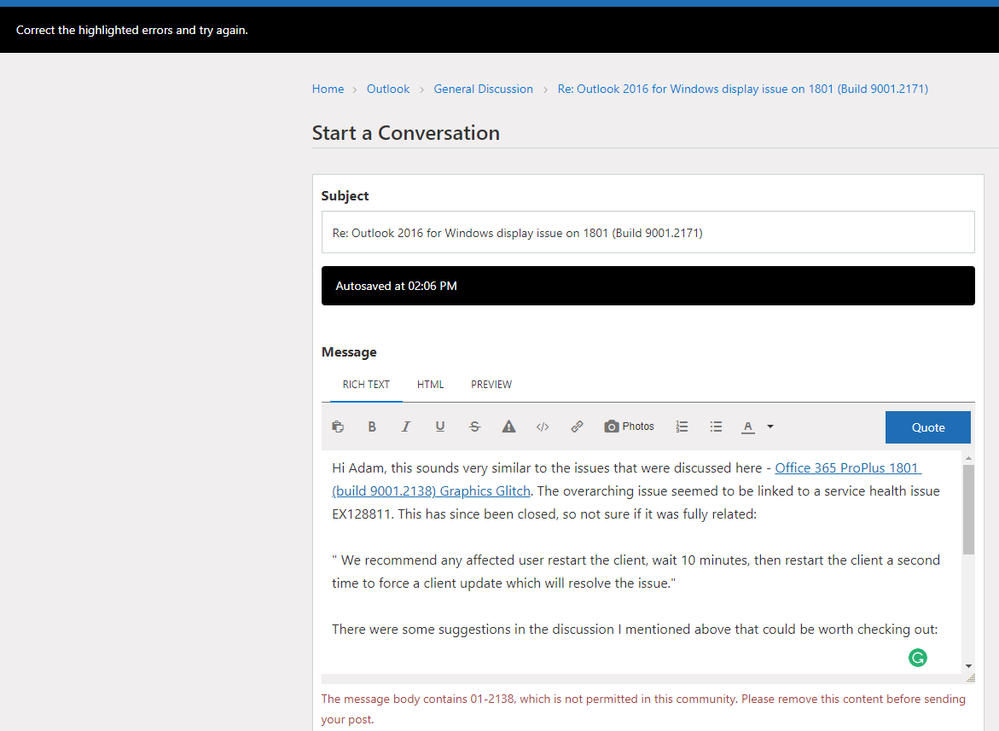Viewport: 999px width, 731px height.
Task: Click the Autosaved at 02:06 PM banner
Action: tap(648, 286)
